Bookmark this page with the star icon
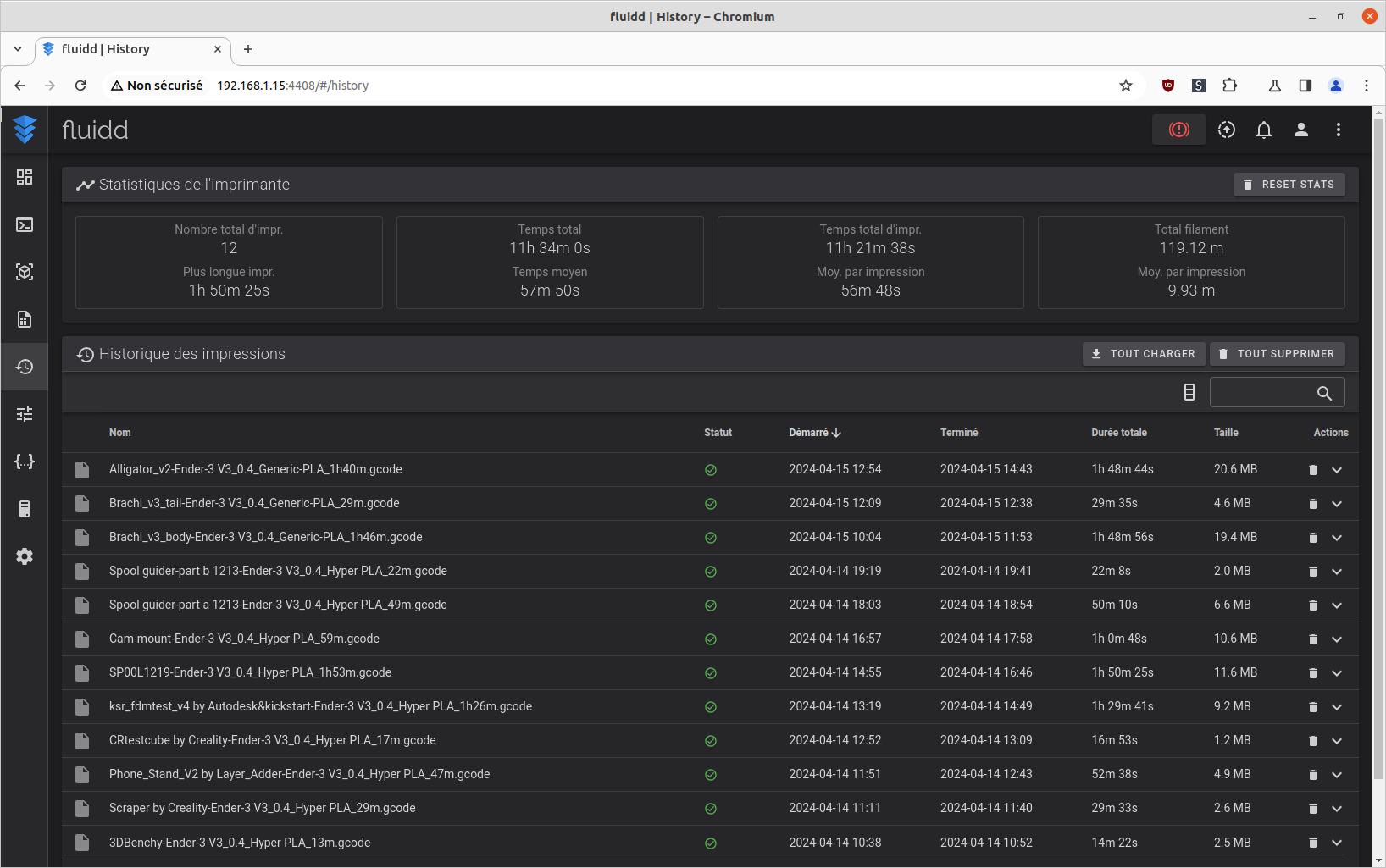 [1126, 86]
